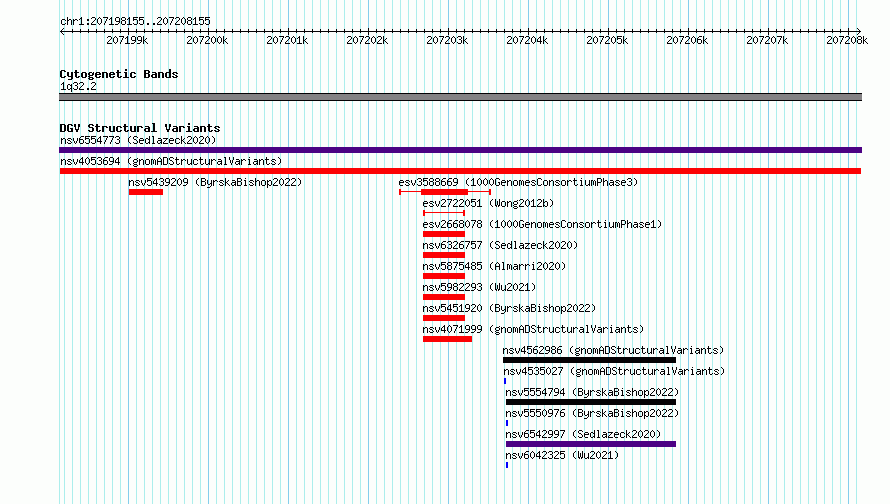Viewport: 890px width, 504px height.
Task: Select the red nsv4053694 variant bar
Action: [460, 171]
